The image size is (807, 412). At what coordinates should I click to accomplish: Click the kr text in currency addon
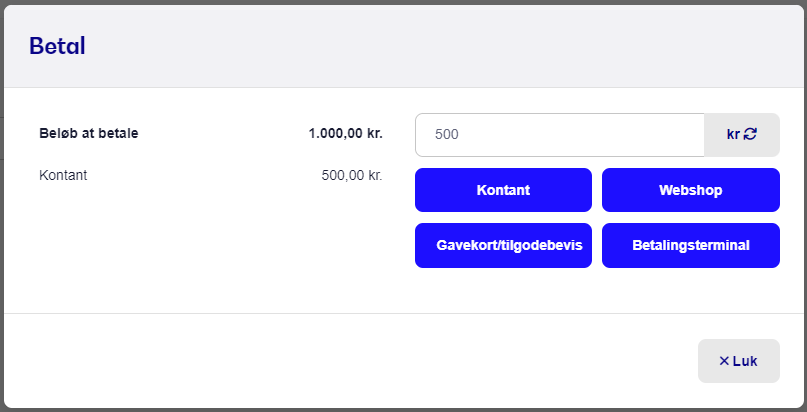733,135
